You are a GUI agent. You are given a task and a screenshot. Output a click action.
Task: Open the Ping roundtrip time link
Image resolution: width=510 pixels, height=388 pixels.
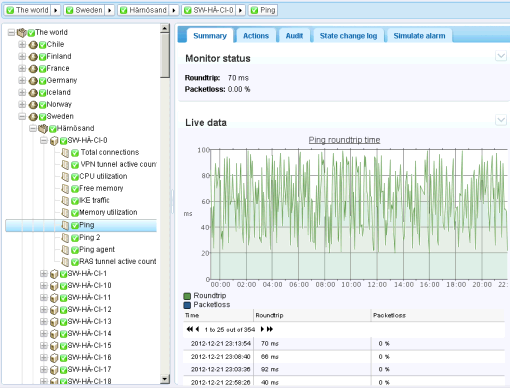[x=344, y=140]
